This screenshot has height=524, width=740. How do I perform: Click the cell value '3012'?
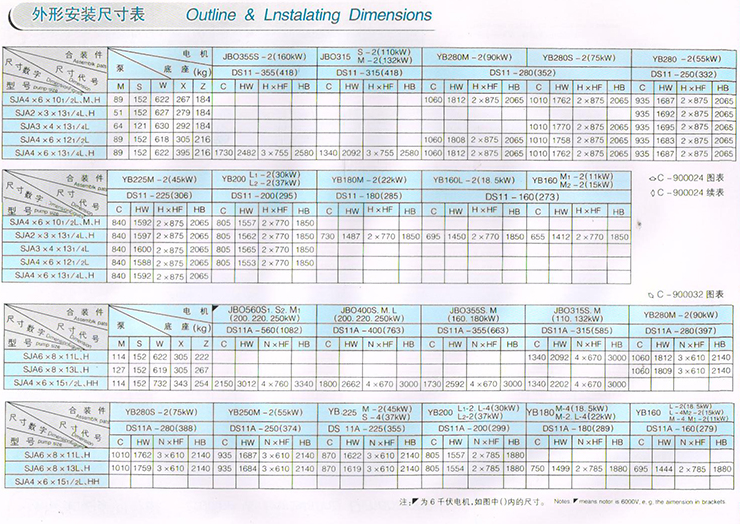(x=246, y=384)
